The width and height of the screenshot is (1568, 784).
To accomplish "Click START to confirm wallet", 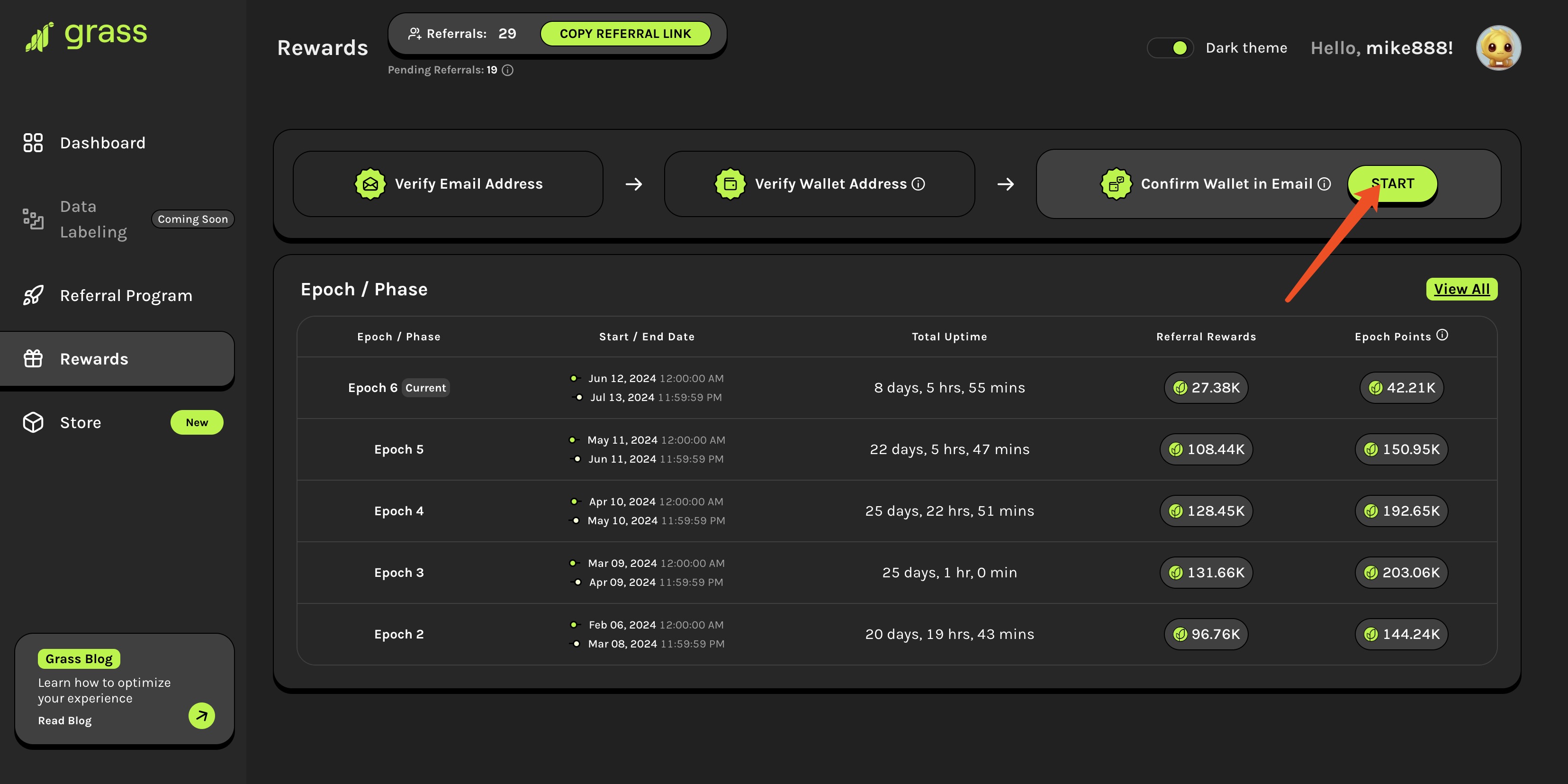I will 1392,183.
